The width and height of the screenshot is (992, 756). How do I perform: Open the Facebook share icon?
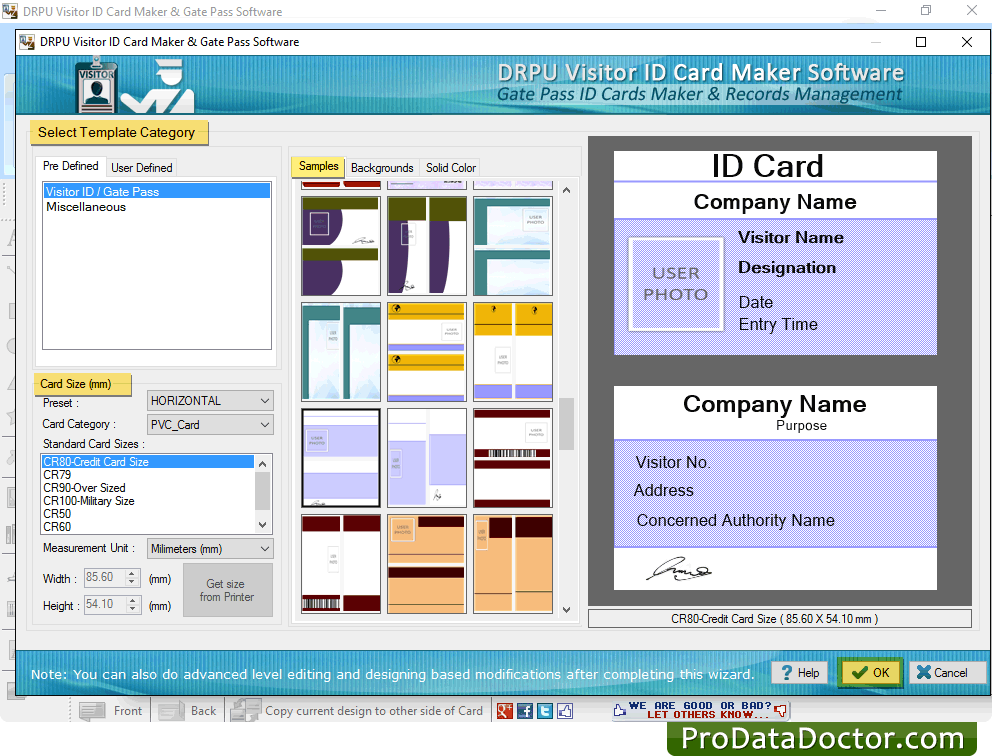[524, 710]
